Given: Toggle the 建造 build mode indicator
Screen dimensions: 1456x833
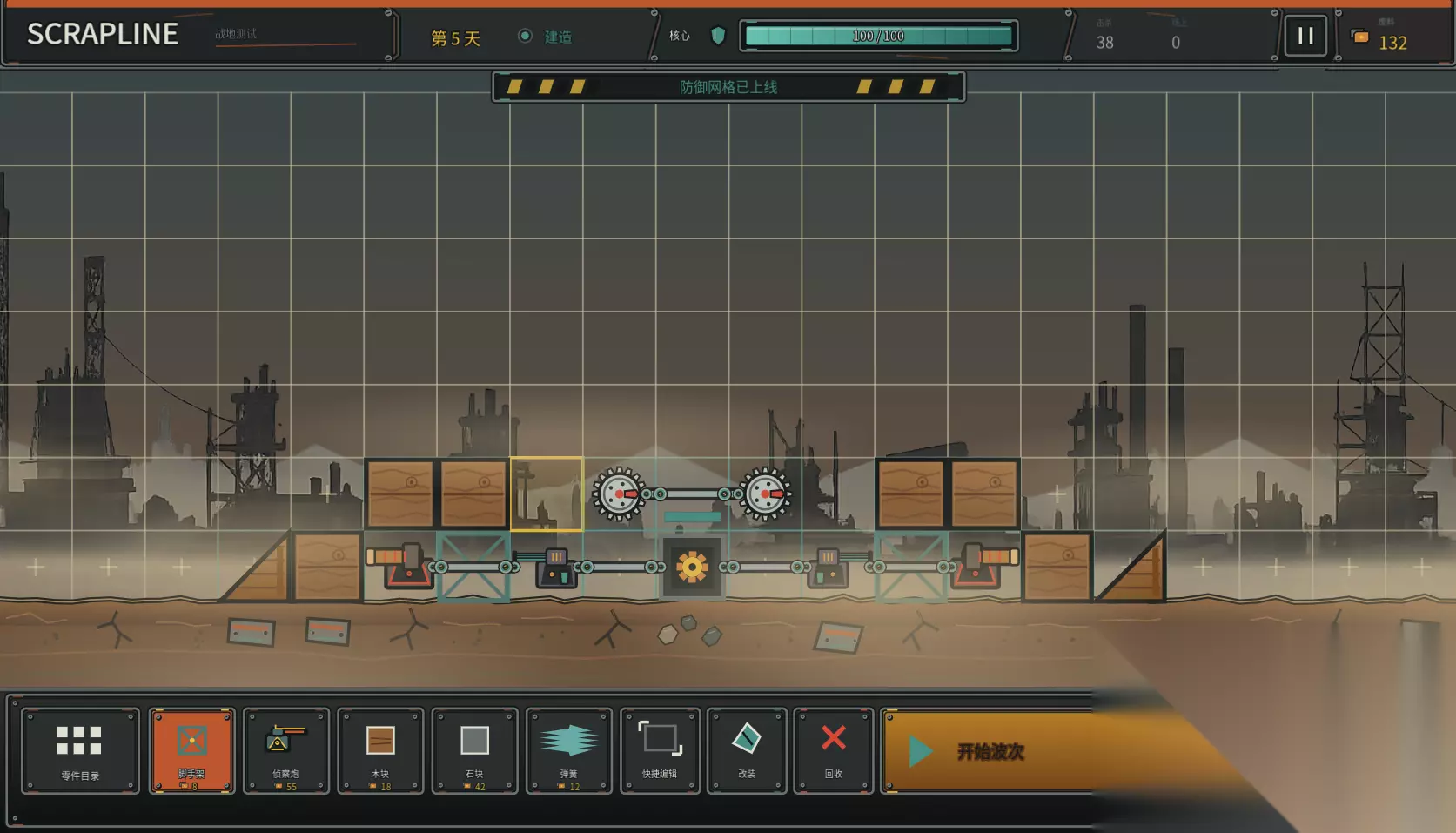Looking at the screenshot, I should tap(546, 37).
